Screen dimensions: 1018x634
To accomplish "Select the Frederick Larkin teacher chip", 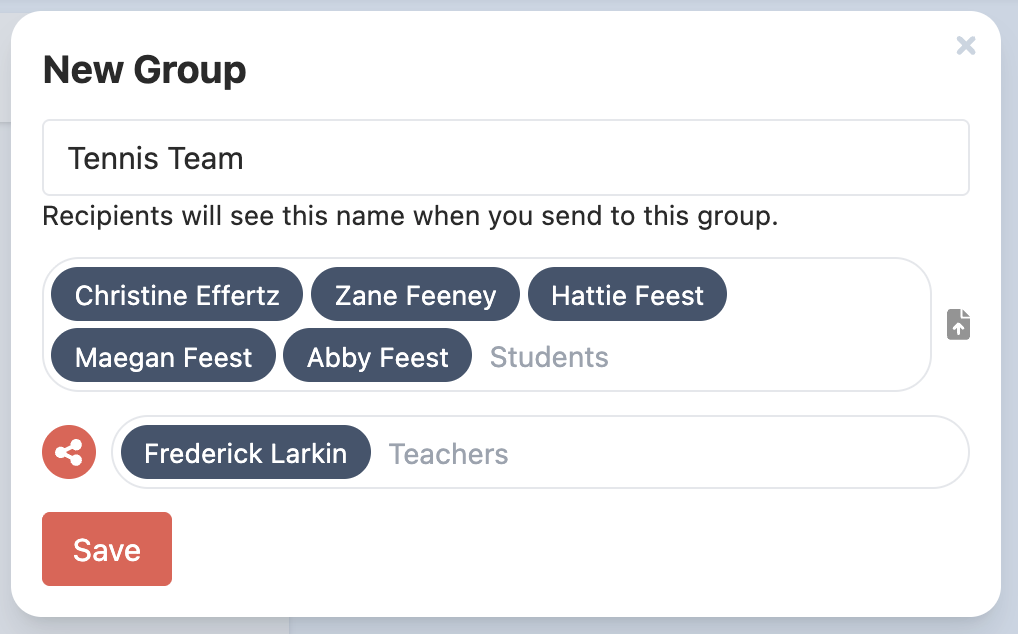I will 245,453.
